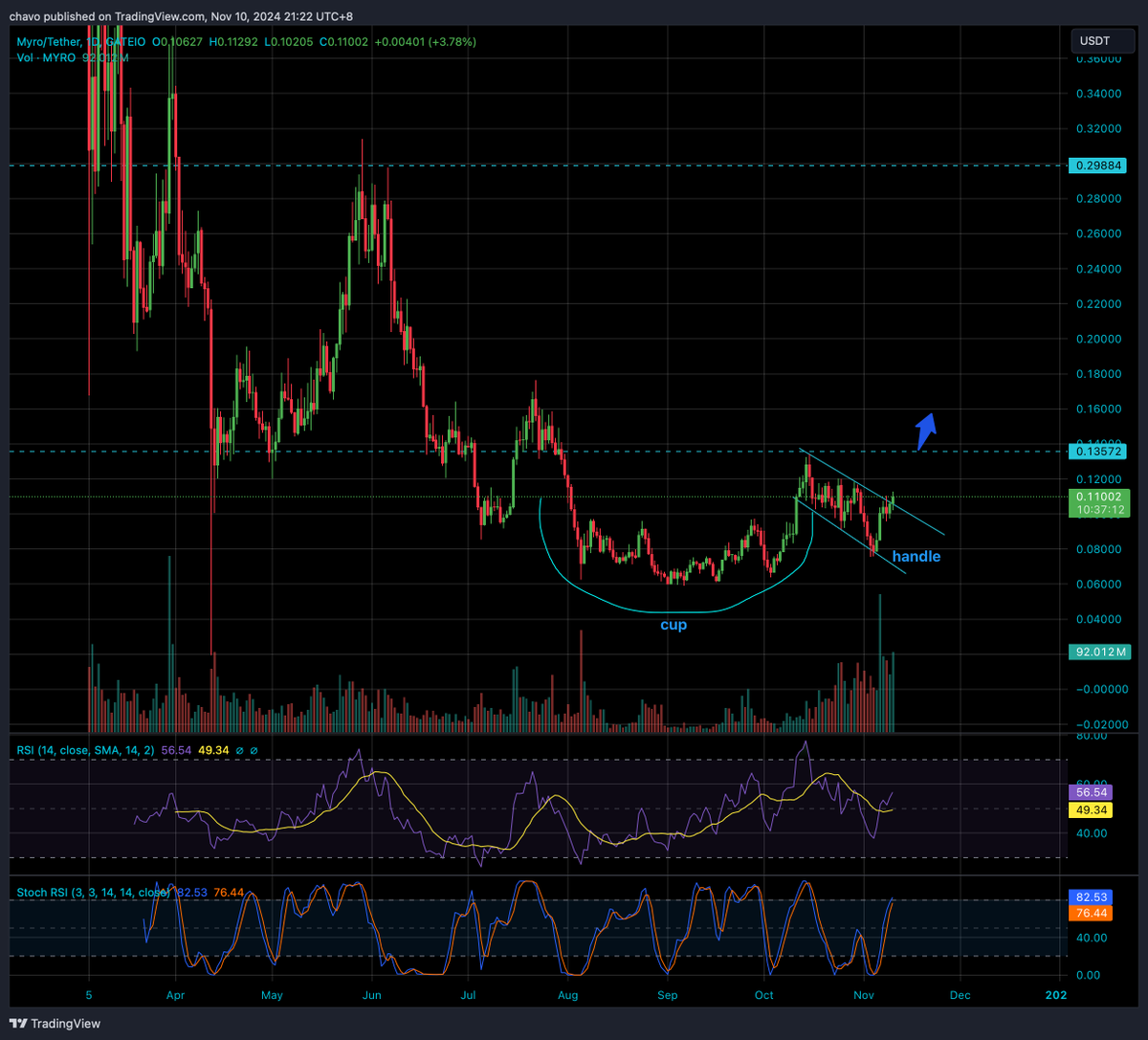This screenshot has height=1040, width=1148.
Task: Click the Apr label on time axis
Action: coord(175,995)
